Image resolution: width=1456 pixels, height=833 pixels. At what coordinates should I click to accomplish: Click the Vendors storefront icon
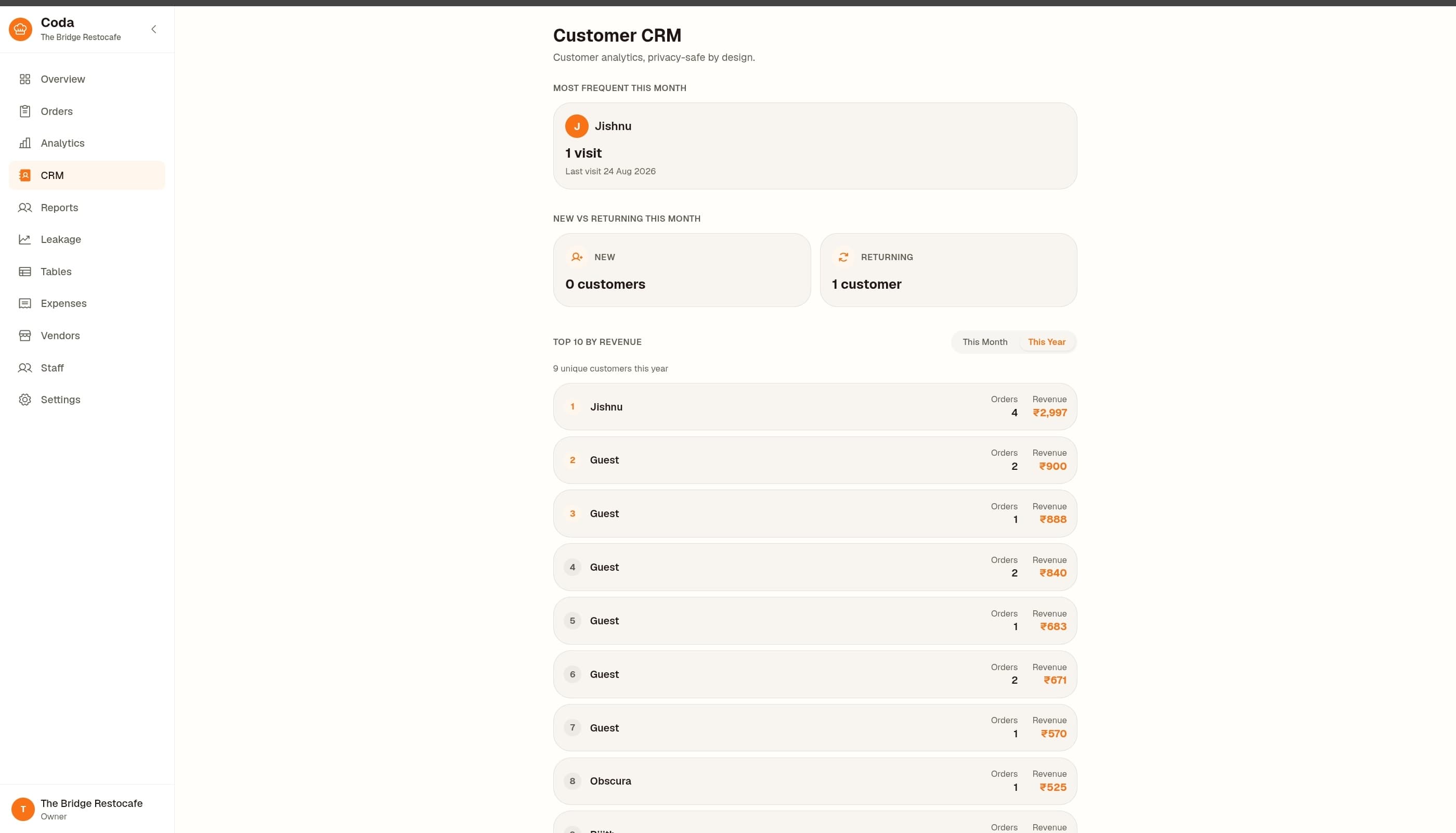[x=24, y=335]
